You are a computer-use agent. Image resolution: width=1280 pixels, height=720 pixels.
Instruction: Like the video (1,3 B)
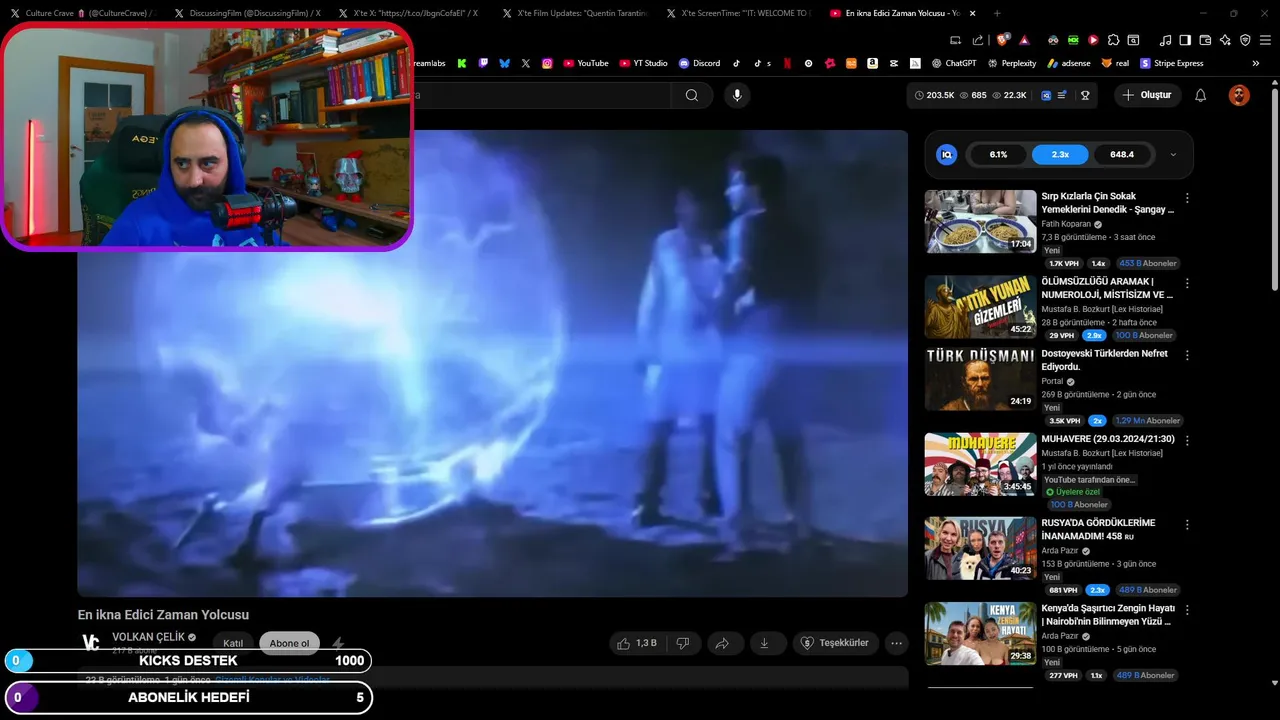click(x=636, y=643)
